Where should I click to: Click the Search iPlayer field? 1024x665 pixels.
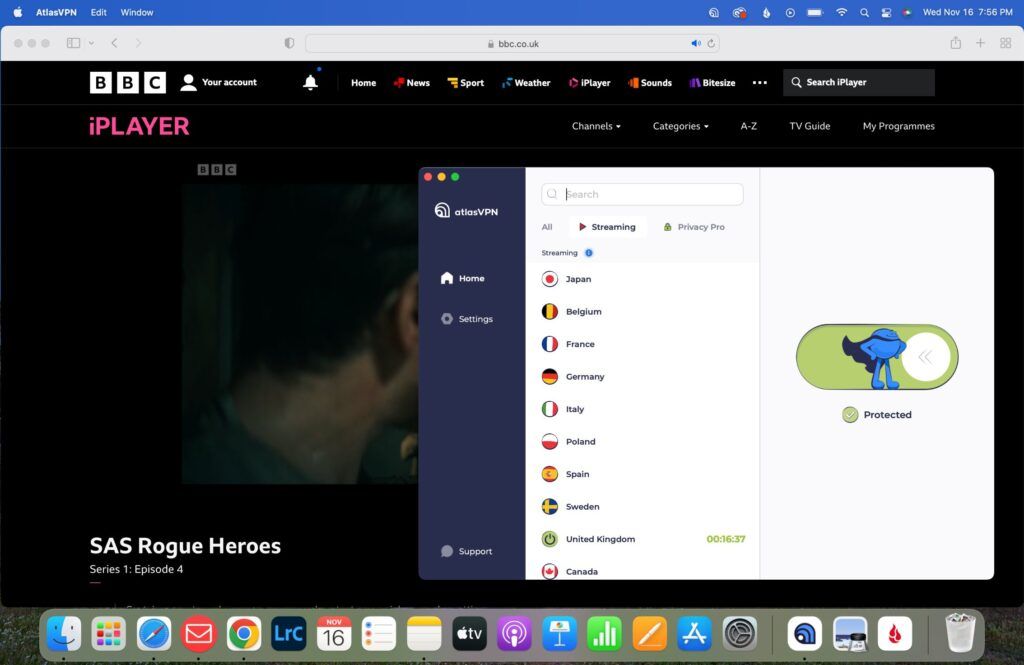tap(859, 82)
